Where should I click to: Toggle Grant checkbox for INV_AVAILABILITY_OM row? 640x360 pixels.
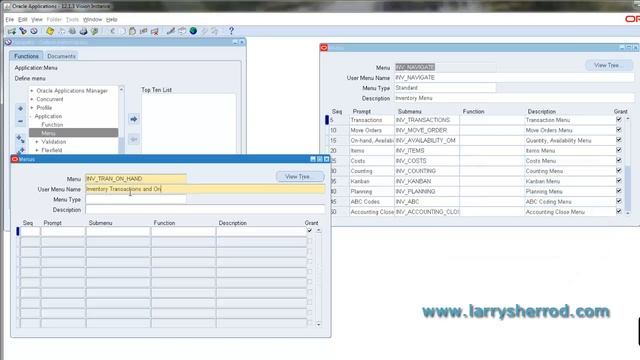click(x=619, y=140)
